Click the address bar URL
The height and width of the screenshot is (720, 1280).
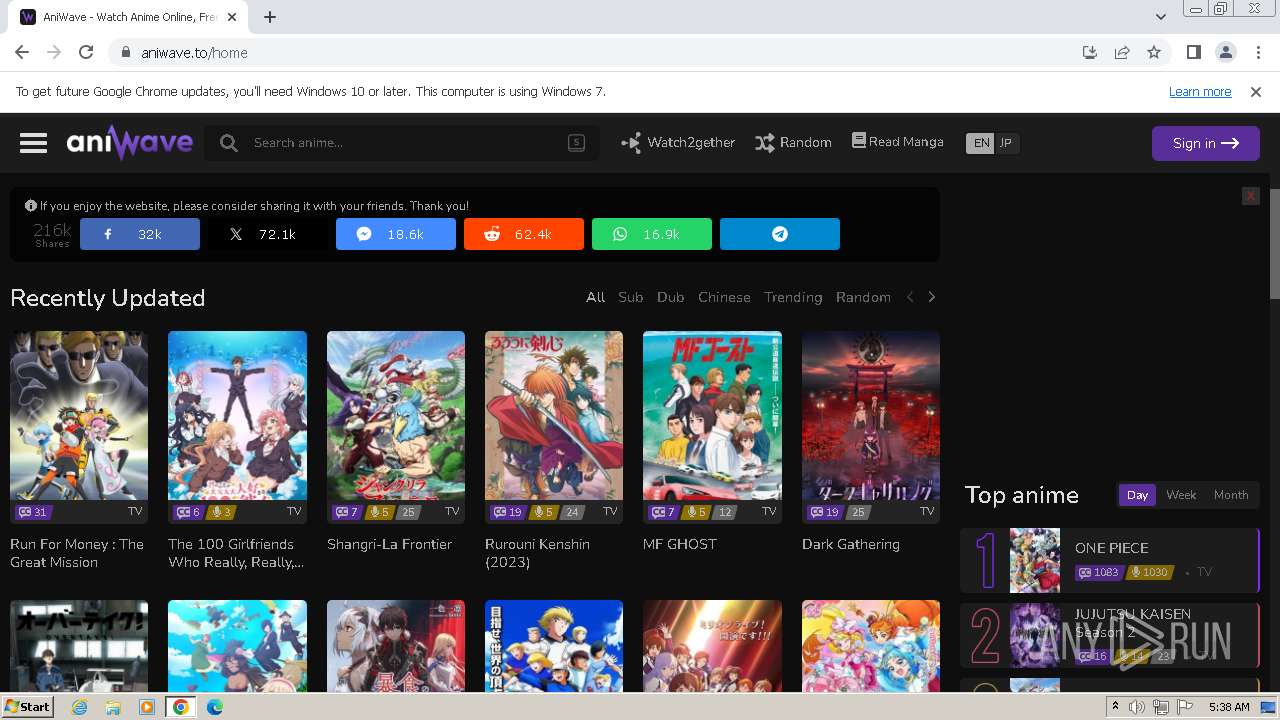[194, 53]
